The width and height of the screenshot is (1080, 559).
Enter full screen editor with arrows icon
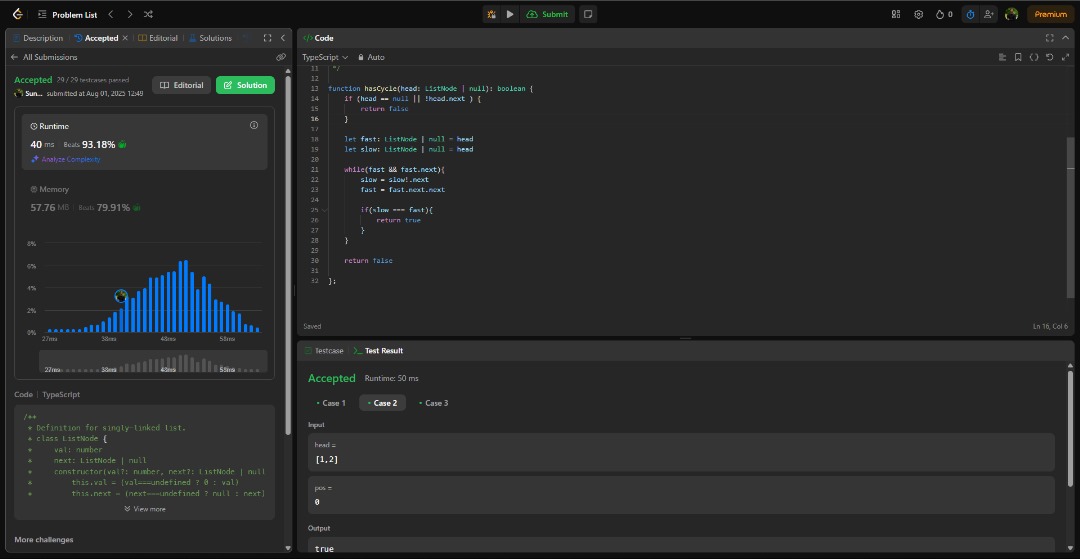[x=1065, y=57]
